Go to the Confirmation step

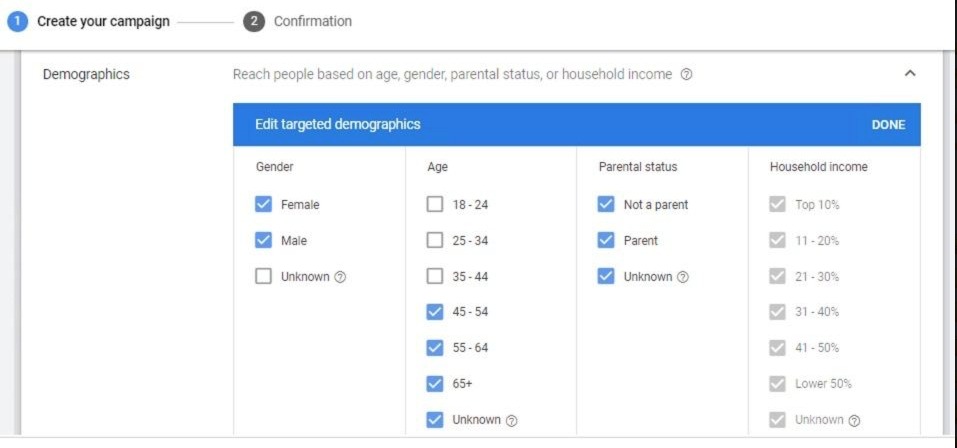pos(312,21)
